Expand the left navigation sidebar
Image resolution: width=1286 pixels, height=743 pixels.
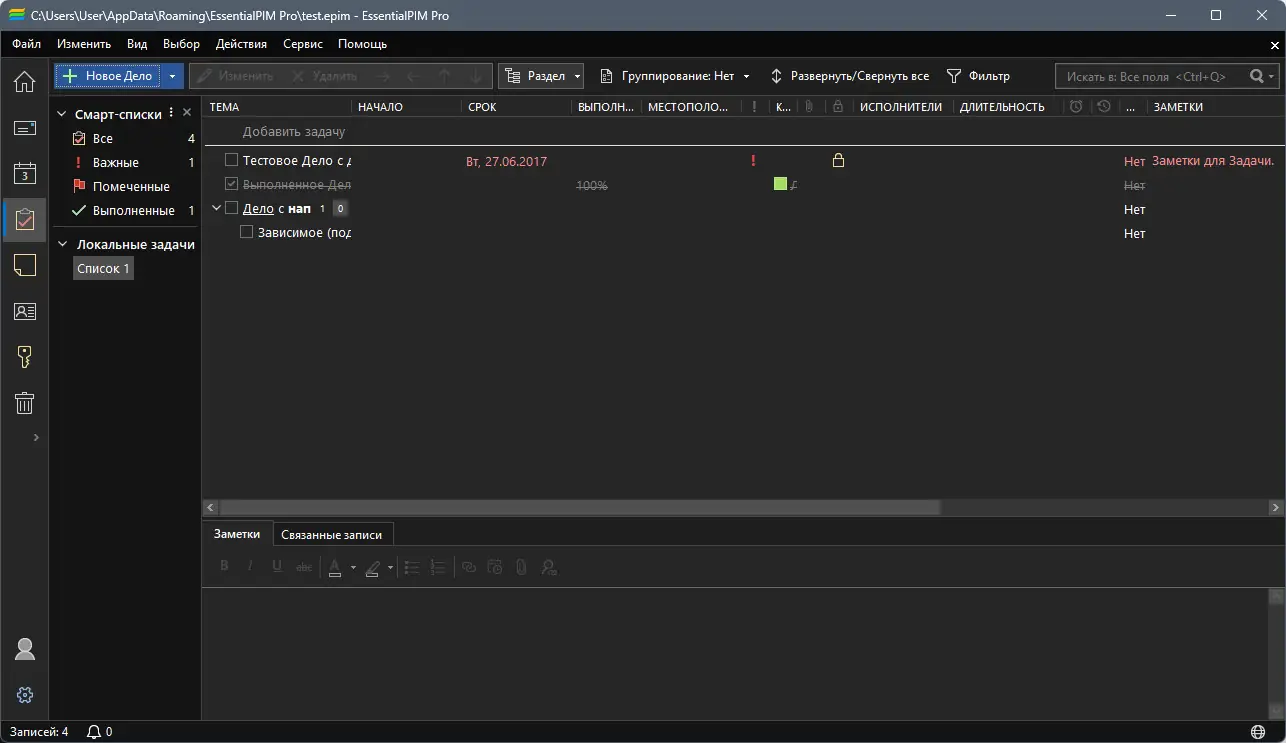tap(36, 437)
